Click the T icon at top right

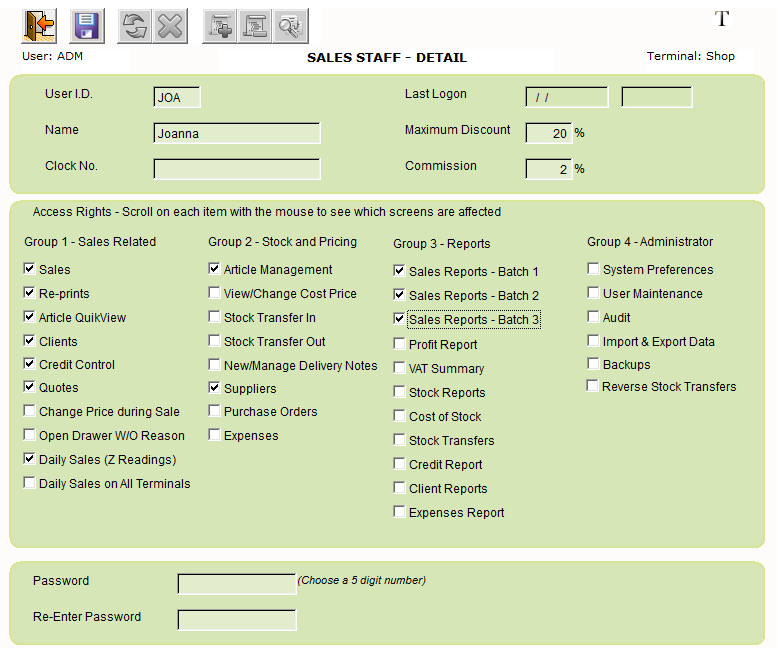coord(722,19)
